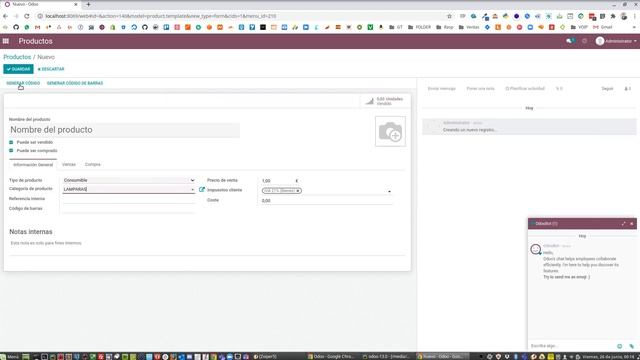Viewport: 640px width, 360px height.
Task: Click the browser address bar
Action: pos(241,16)
